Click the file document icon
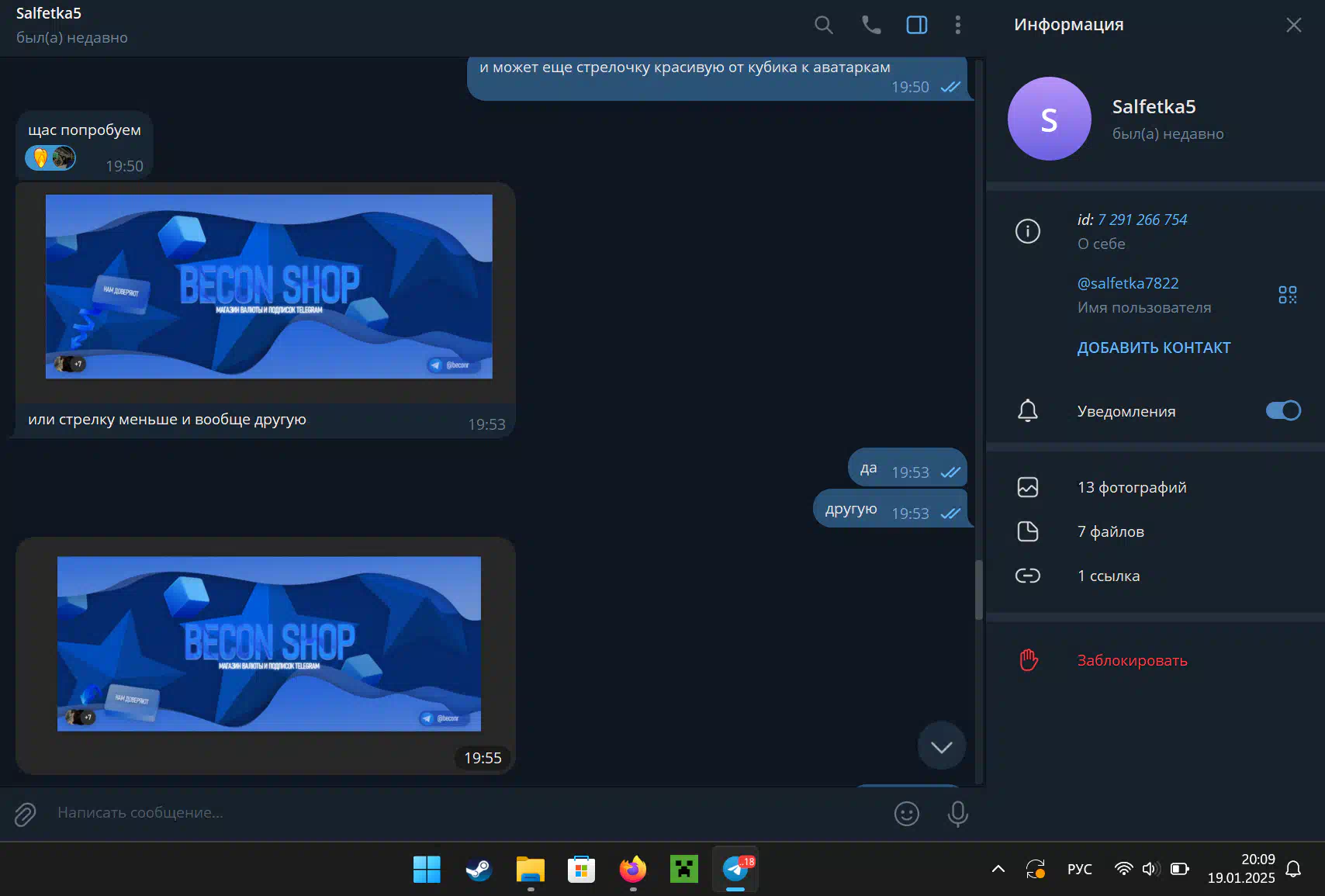 point(1028,531)
